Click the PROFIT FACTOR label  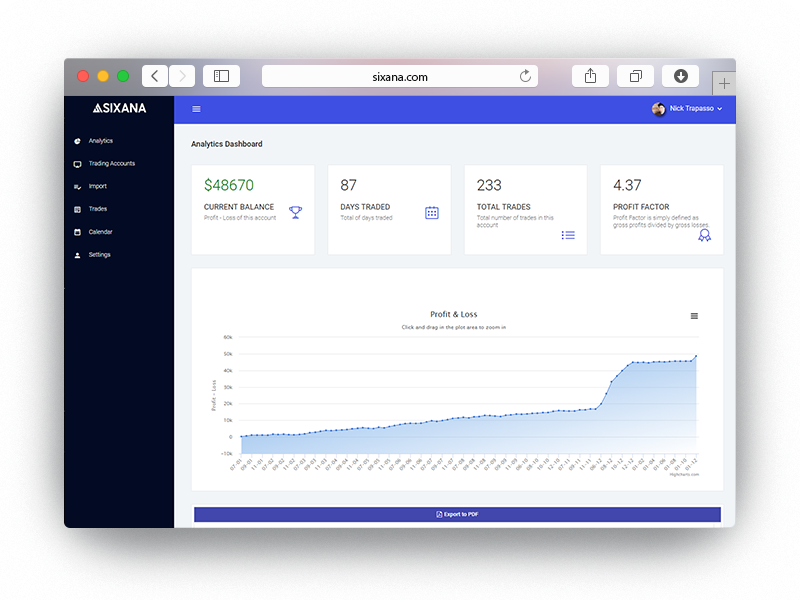[641, 207]
